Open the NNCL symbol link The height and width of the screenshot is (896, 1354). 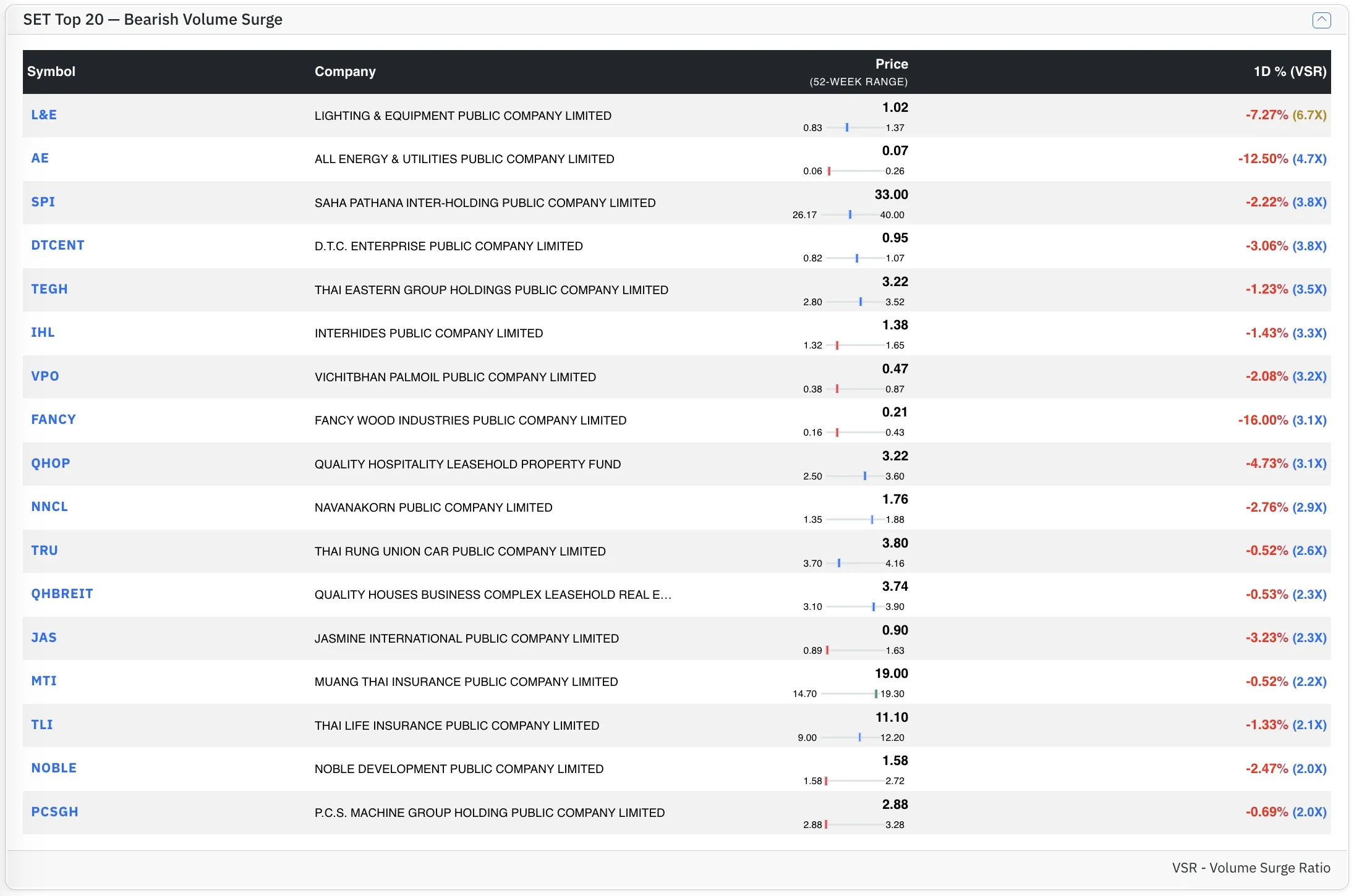coord(49,507)
